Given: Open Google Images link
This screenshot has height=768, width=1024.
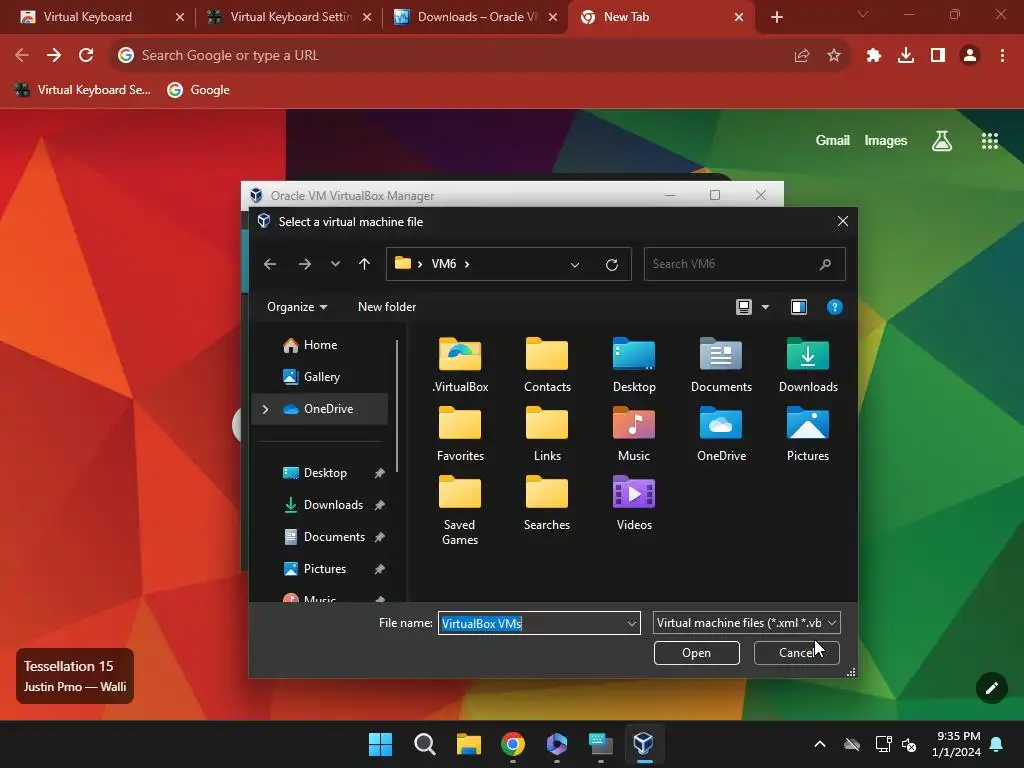Looking at the screenshot, I should (886, 140).
